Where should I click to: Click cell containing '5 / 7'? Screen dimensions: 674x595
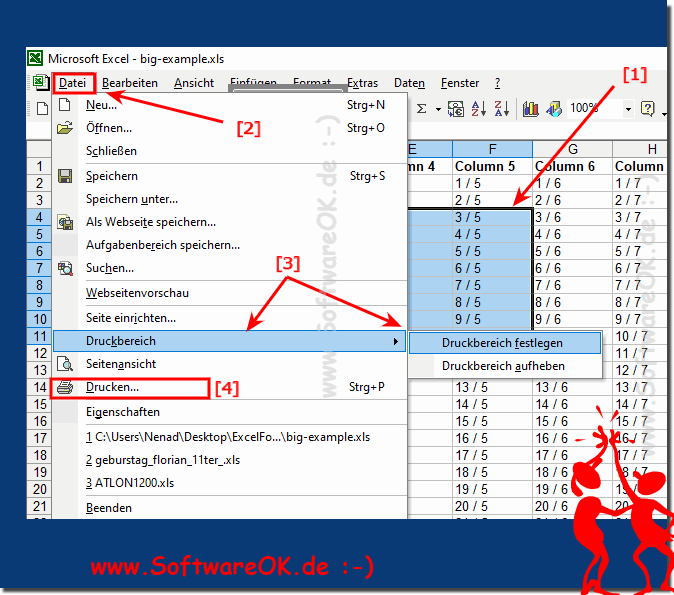coord(640,251)
